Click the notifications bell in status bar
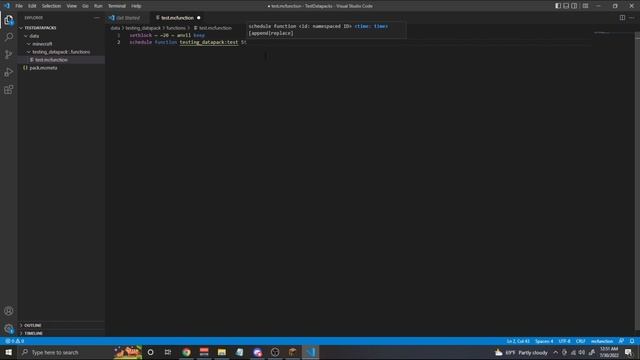The image size is (640, 360). pyautogui.click(x=632, y=341)
